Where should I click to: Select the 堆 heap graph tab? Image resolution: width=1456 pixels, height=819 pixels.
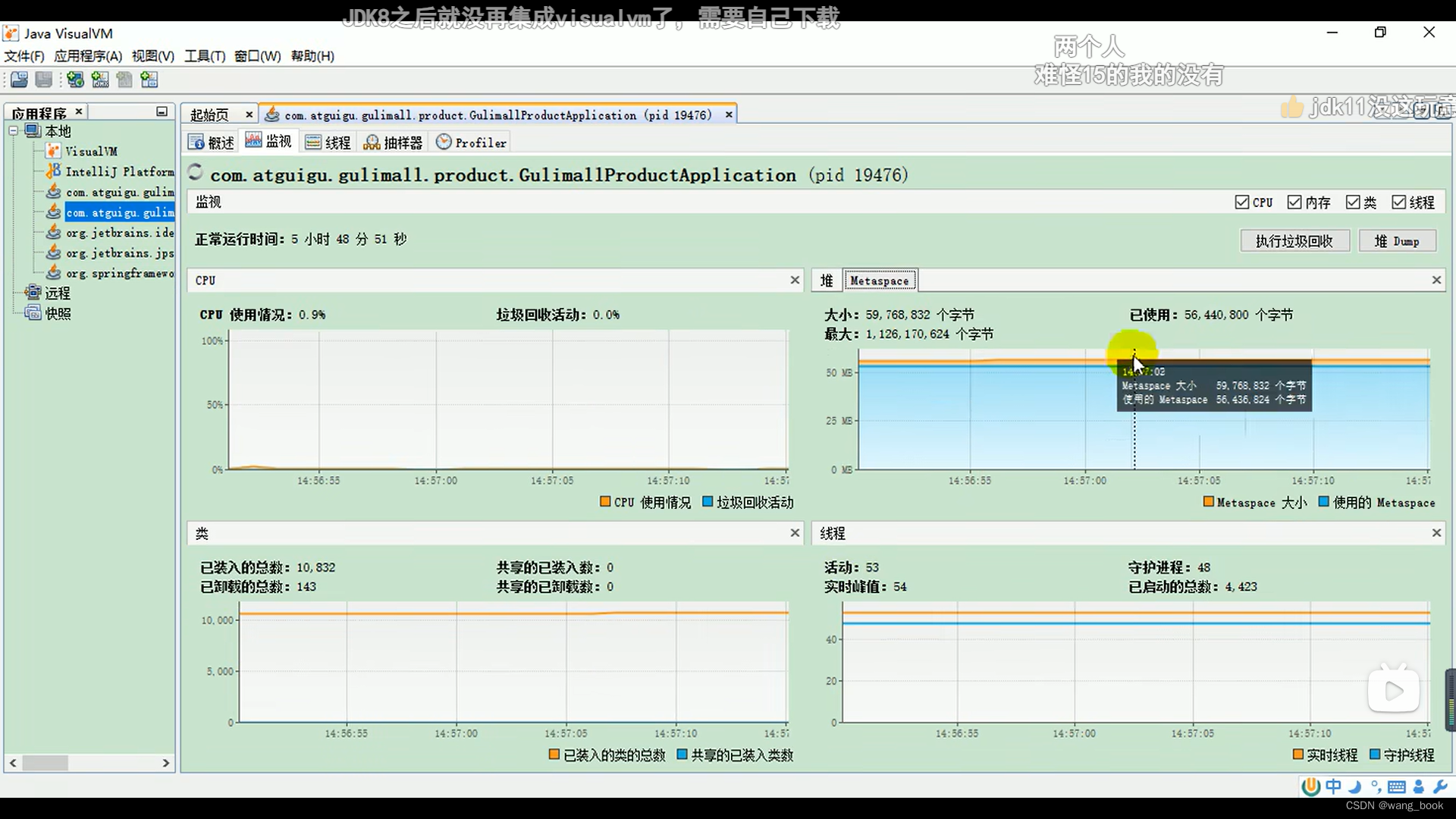coord(827,281)
